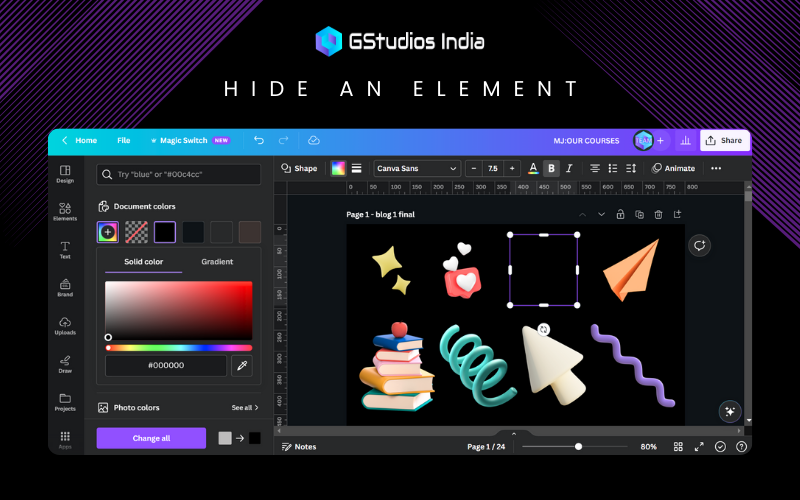Click the undo arrow
800x500 pixels.
point(259,140)
